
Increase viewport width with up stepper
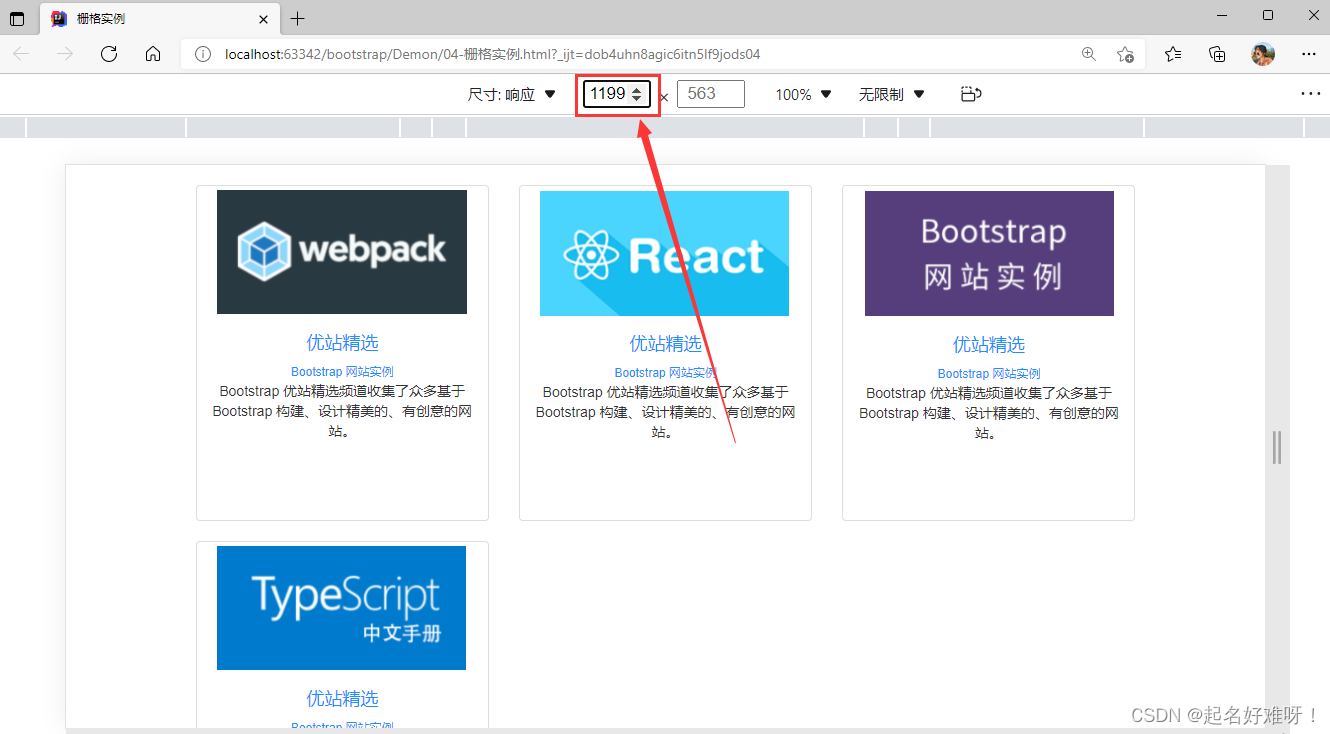coord(637,89)
